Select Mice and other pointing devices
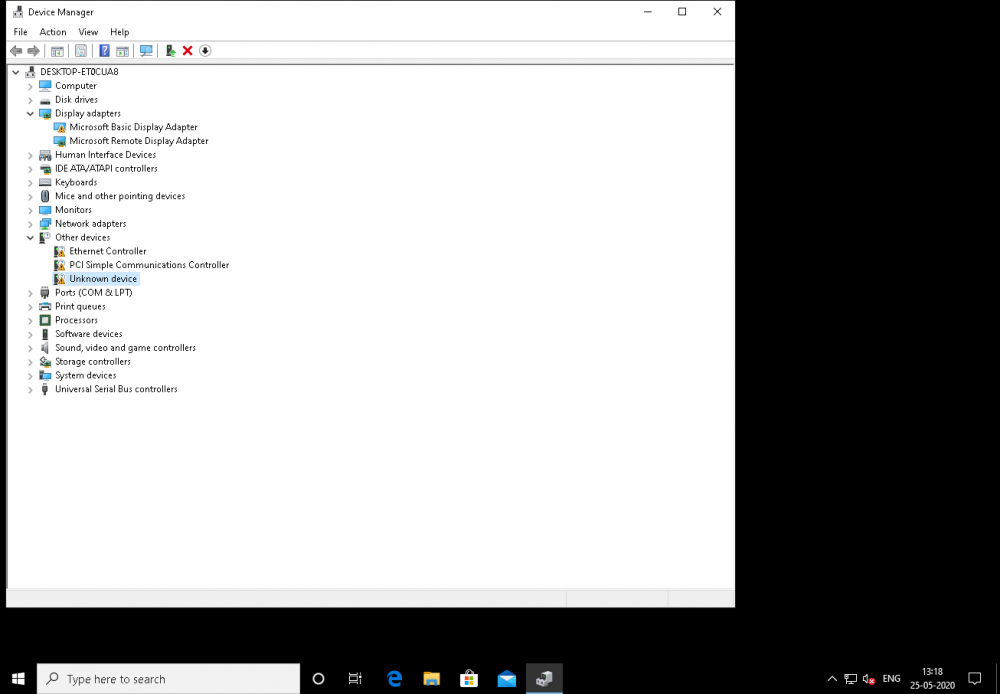The image size is (1000, 694). [120, 196]
